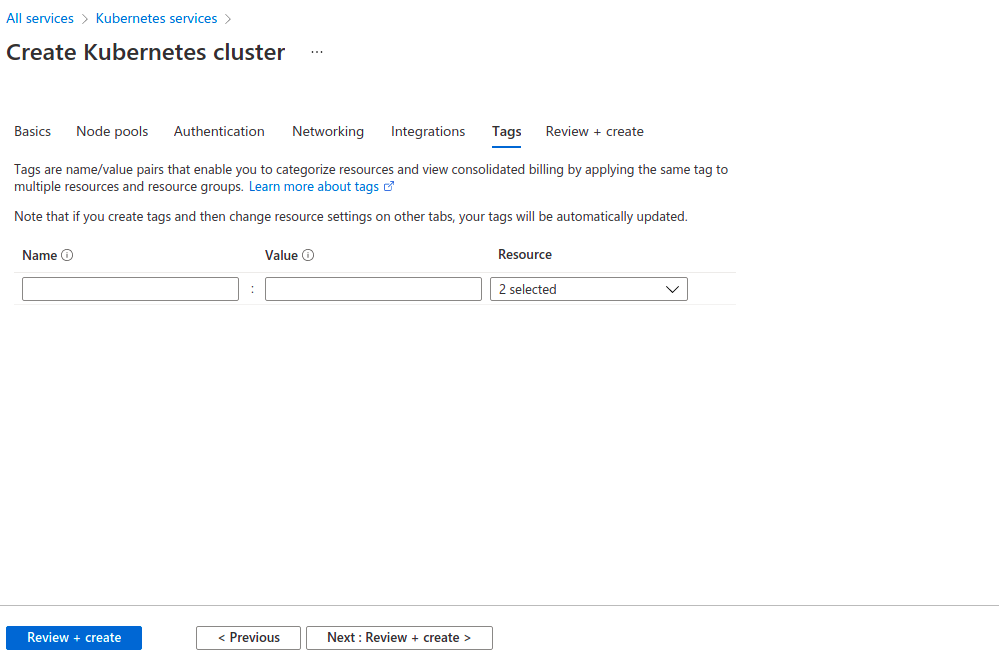The height and width of the screenshot is (655, 999).
Task: Click the blue Review + create button
Action: point(74,638)
